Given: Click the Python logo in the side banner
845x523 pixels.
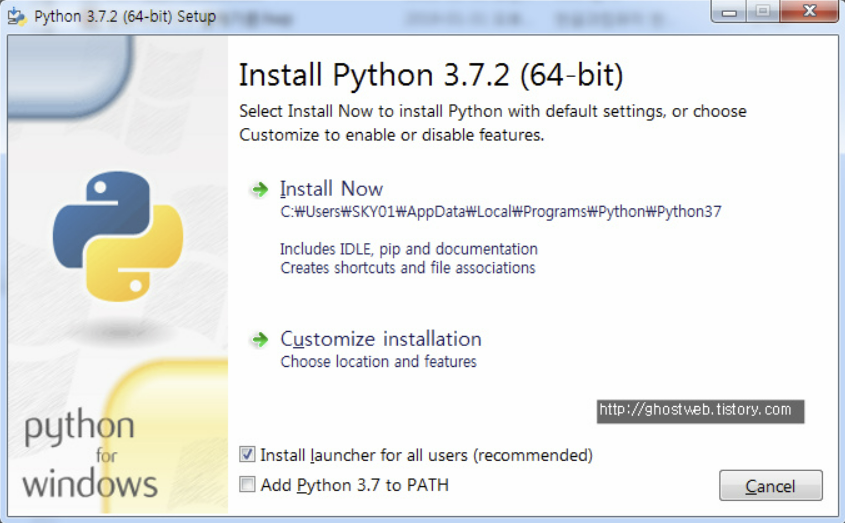Looking at the screenshot, I should pyautogui.click(x=118, y=236).
